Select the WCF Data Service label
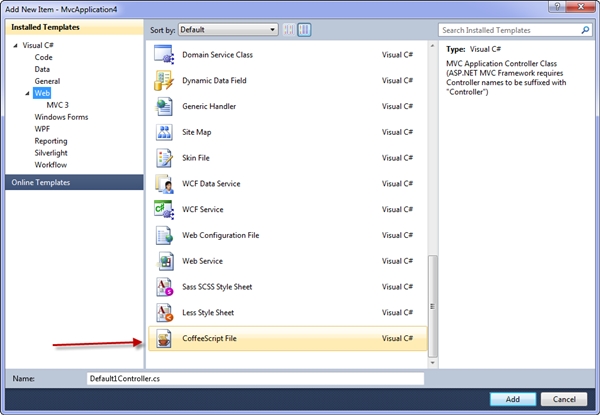The image size is (600, 415). pos(211,184)
